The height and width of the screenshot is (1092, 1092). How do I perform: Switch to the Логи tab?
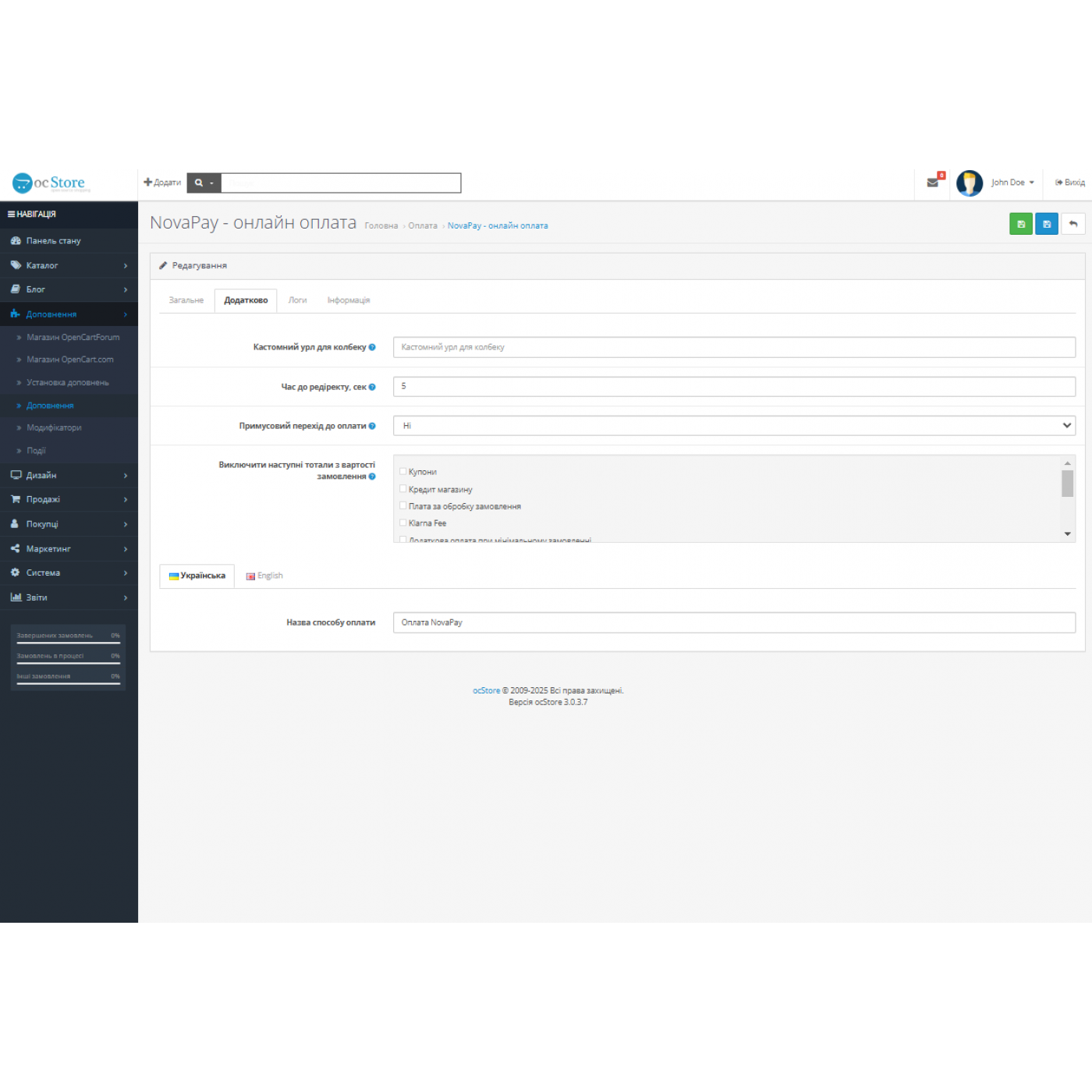click(297, 300)
